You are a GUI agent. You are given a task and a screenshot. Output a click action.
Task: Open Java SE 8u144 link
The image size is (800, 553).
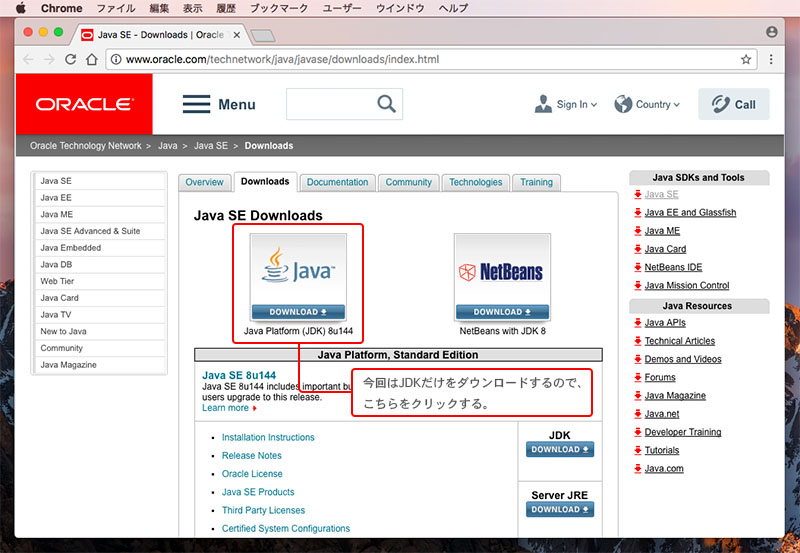click(239, 375)
